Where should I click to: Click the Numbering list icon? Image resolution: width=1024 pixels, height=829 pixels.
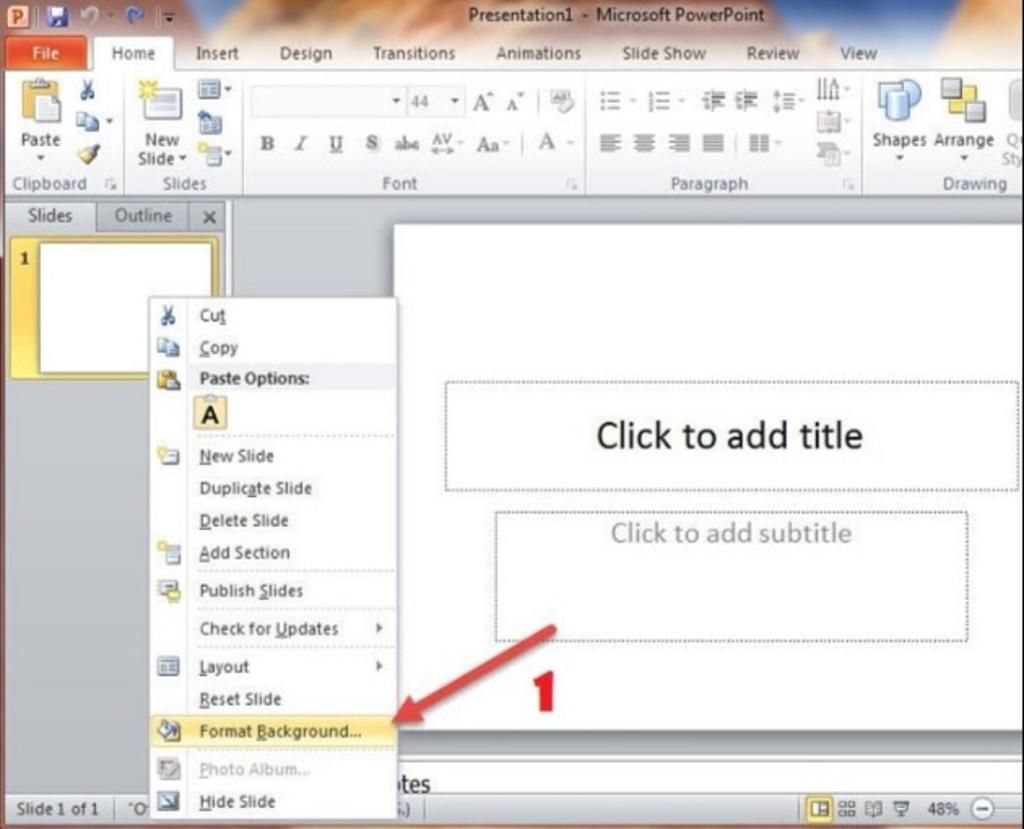pyautogui.click(x=659, y=101)
